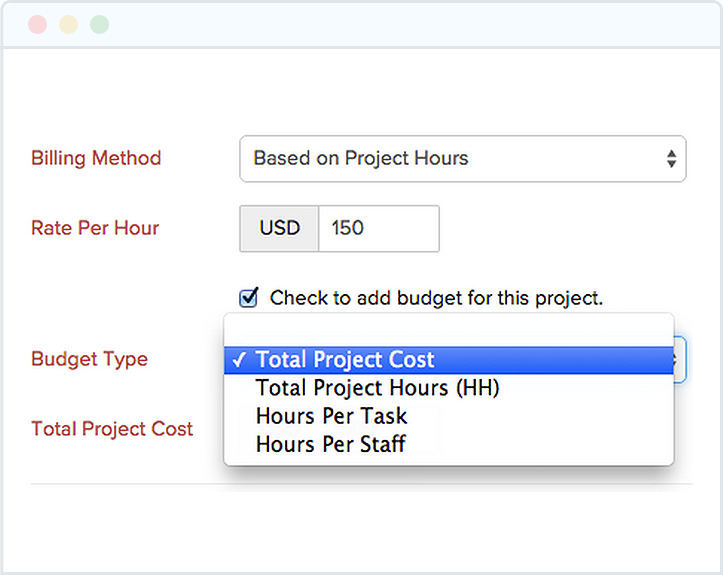Click the Budget Type field label

[89, 359]
